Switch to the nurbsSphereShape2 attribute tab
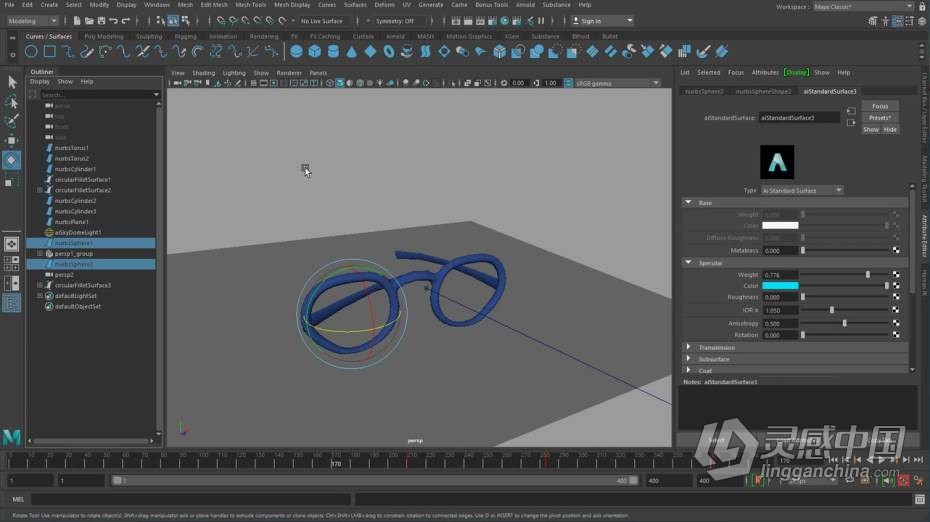The image size is (930, 522). click(x=763, y=91)
